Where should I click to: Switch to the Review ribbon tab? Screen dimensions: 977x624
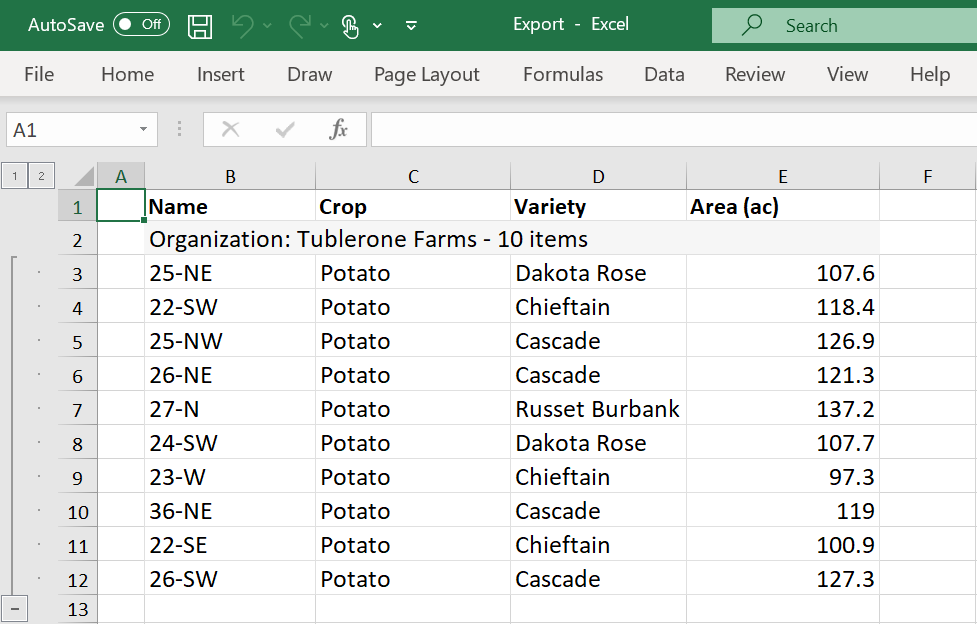click(x=755, y=74)
